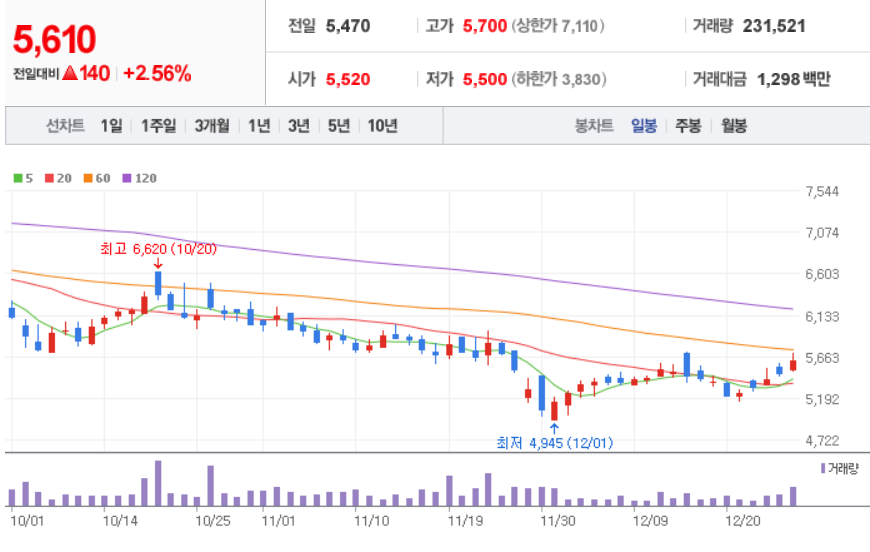This screenshot has height=552, width=870.
Task: Select the 월봉 monthly candle chart
Action: coord(734,126)
